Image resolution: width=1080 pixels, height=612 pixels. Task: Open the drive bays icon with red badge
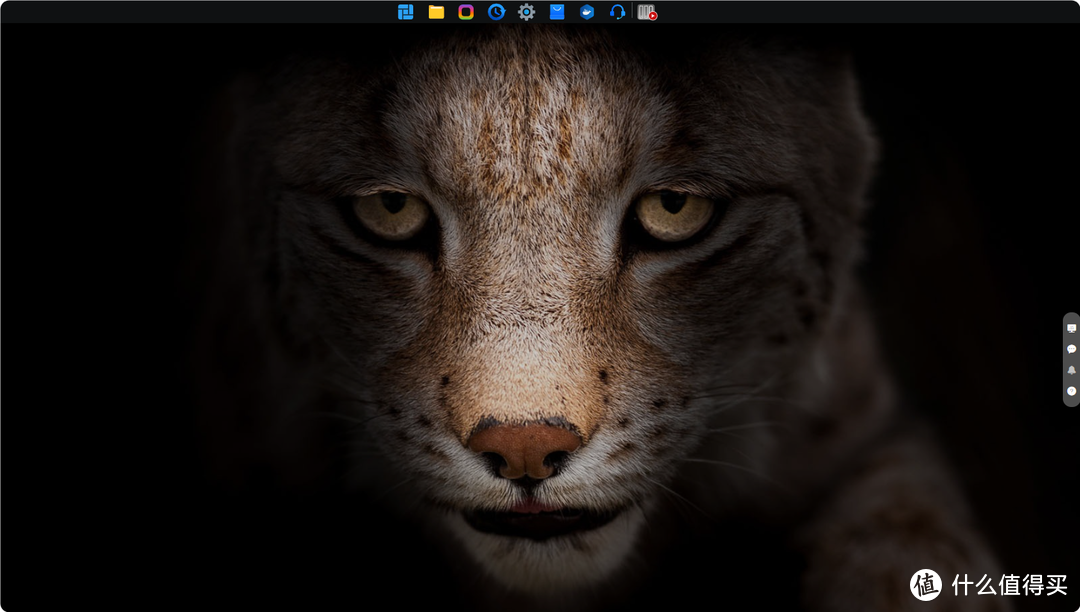pos(647,12)
